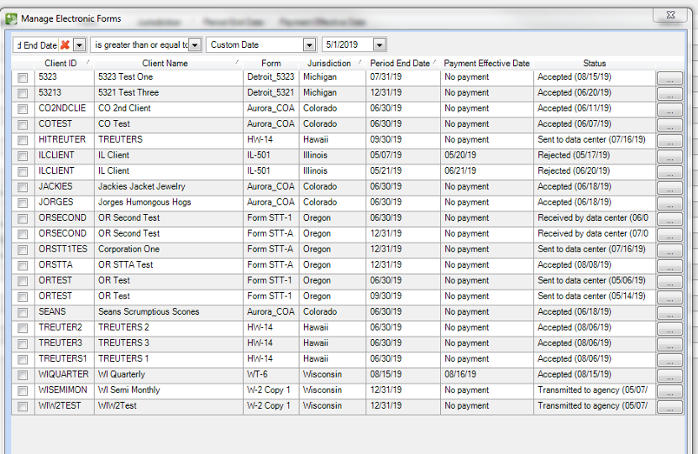Check the box for client 5323
The image size is (698, 454).
click(22, 78)
